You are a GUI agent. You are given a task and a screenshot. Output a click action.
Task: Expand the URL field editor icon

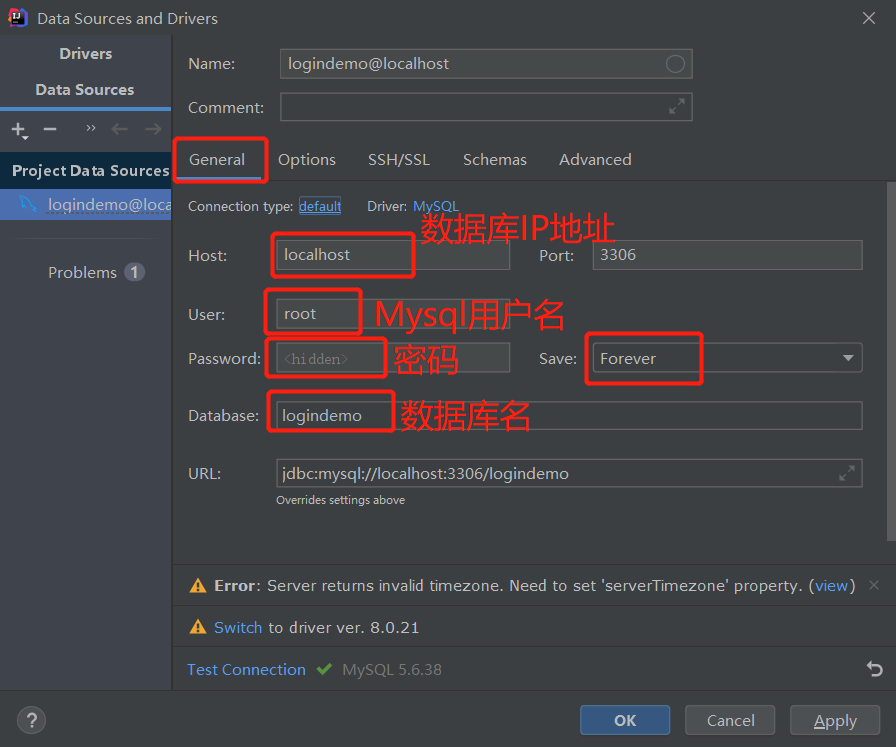(x=846, y=473)
